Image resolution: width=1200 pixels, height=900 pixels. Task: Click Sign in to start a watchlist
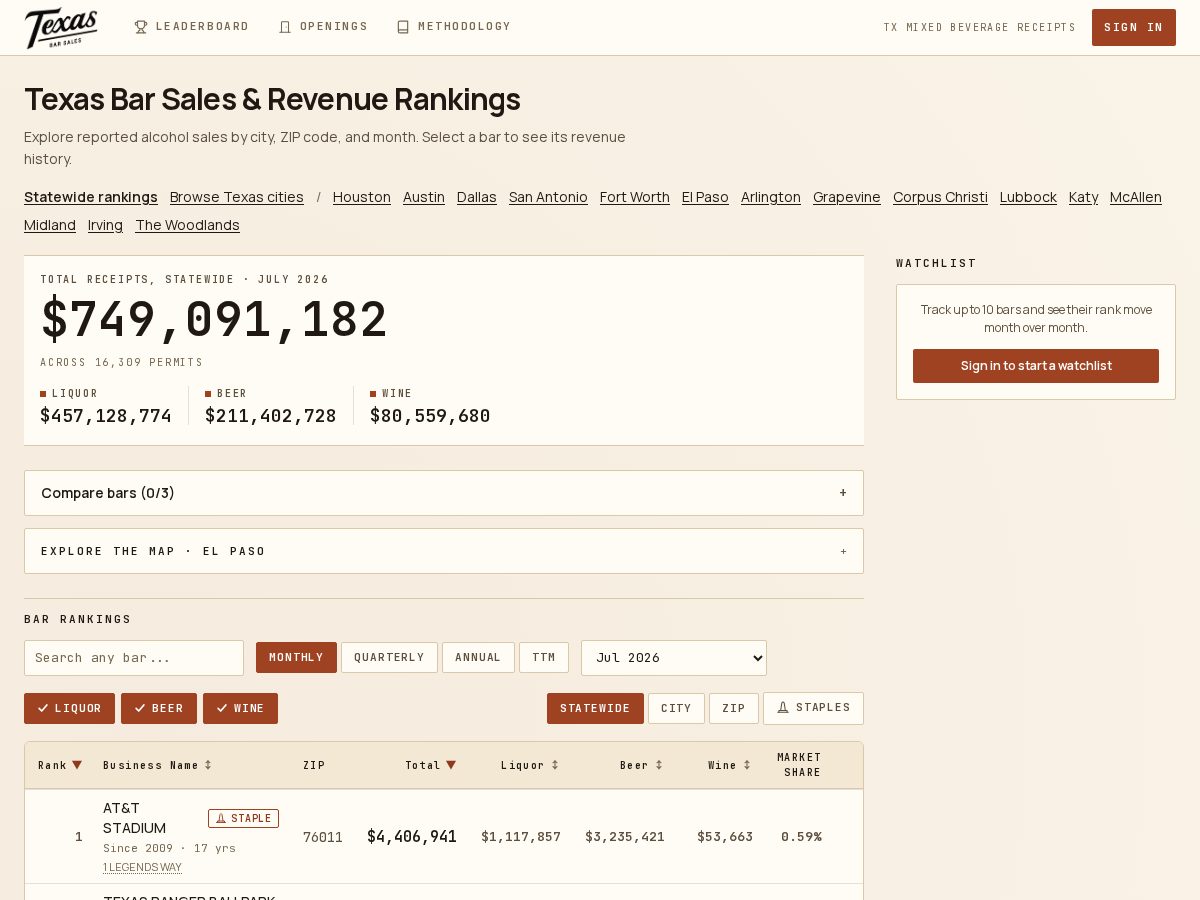pos(1036,366)
